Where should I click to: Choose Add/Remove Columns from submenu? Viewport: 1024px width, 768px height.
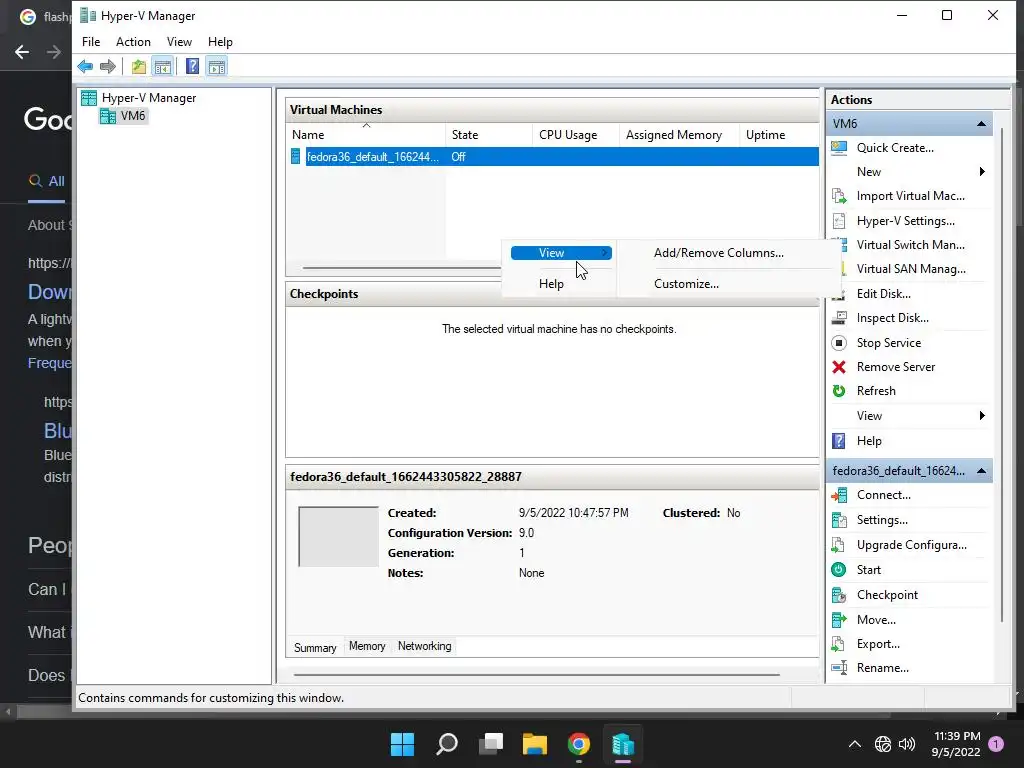point(718,253)
